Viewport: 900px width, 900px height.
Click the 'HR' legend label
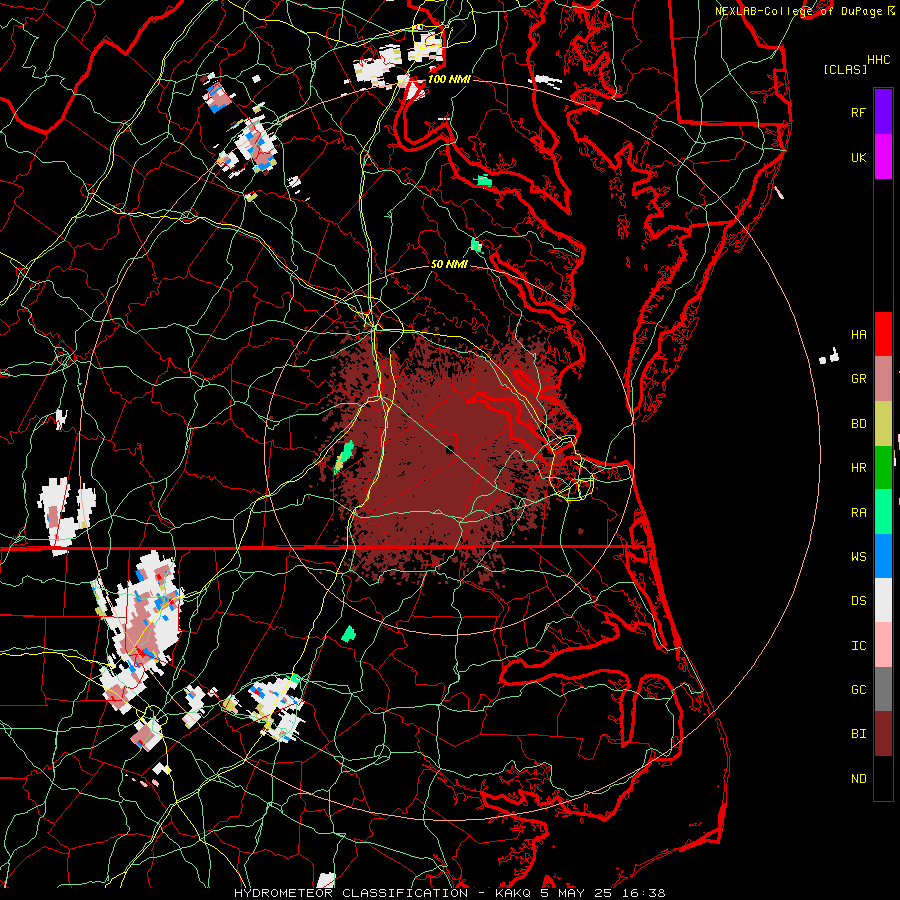coord(859,468)
